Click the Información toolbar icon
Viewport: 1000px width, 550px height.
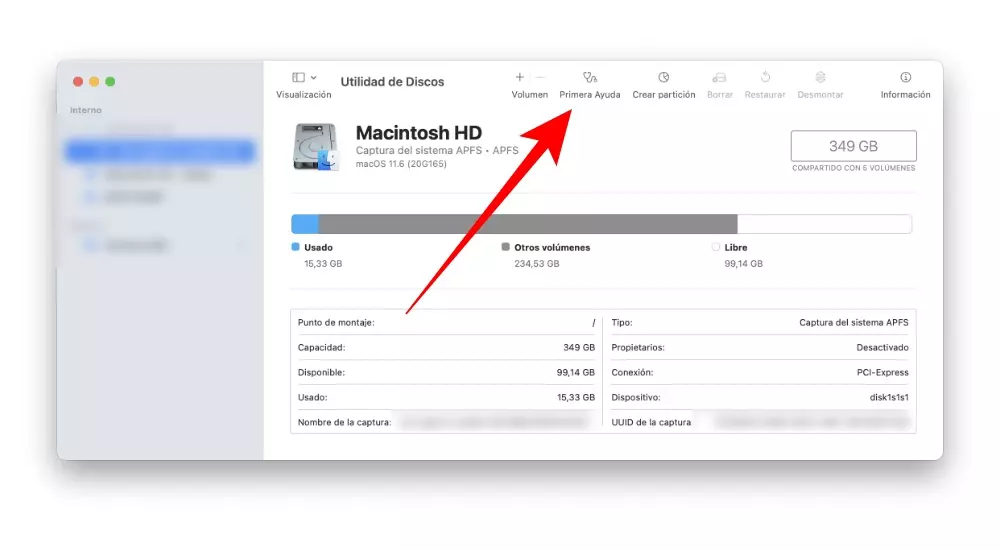(x=905, y=78)
